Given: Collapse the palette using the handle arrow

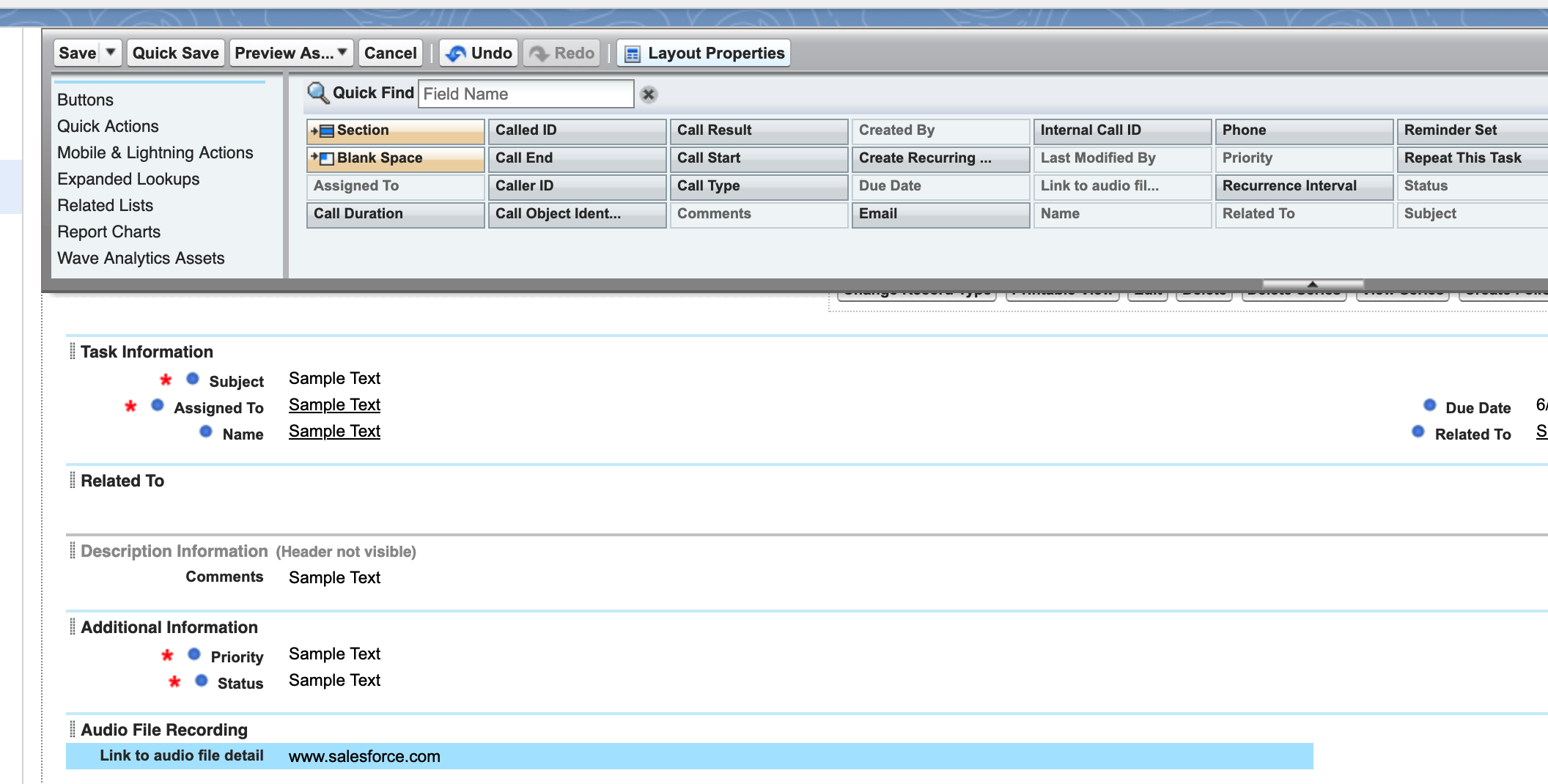Looking at the screenshot, I should tap(1313, 284).
